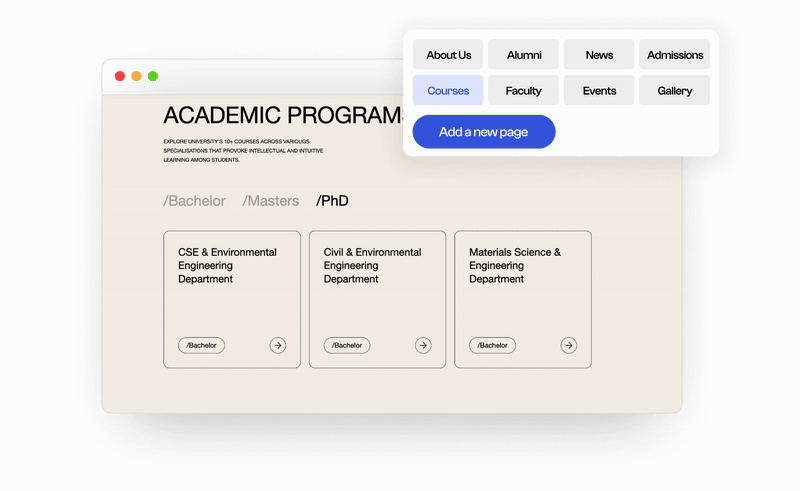Click the green maximize window dot

153,76
